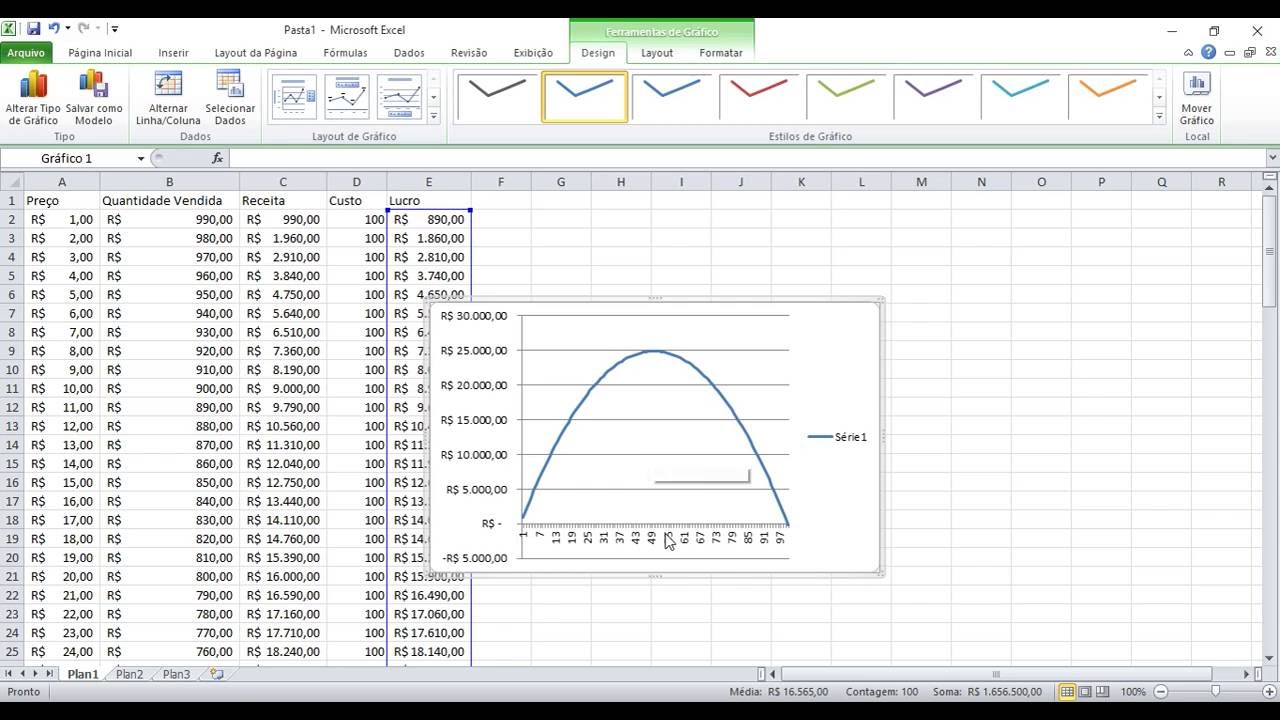
Task: Minimize the ribbon with the caret icon
Action: pos(1188,53)
